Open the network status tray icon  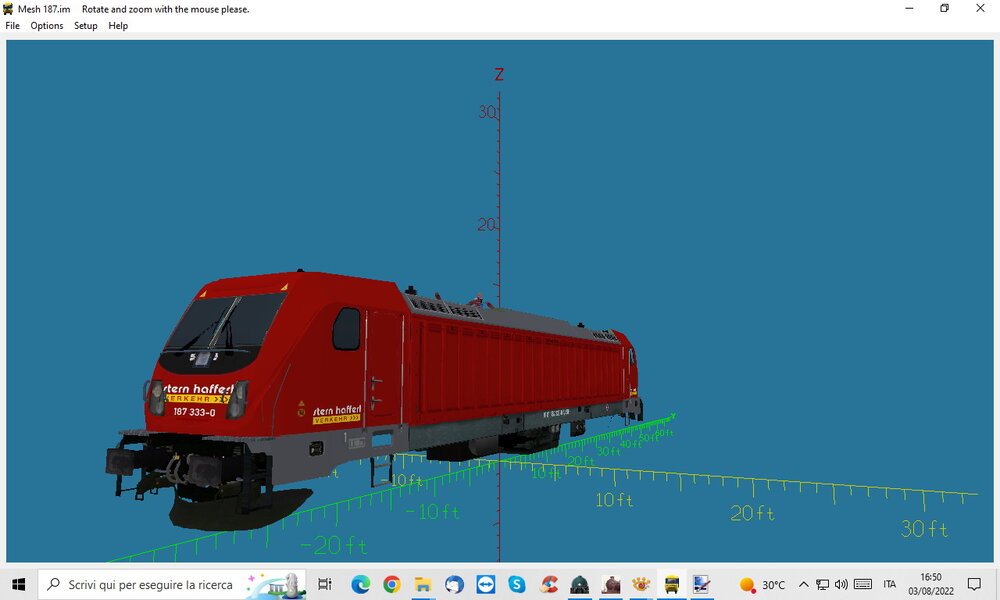[823, 584]
